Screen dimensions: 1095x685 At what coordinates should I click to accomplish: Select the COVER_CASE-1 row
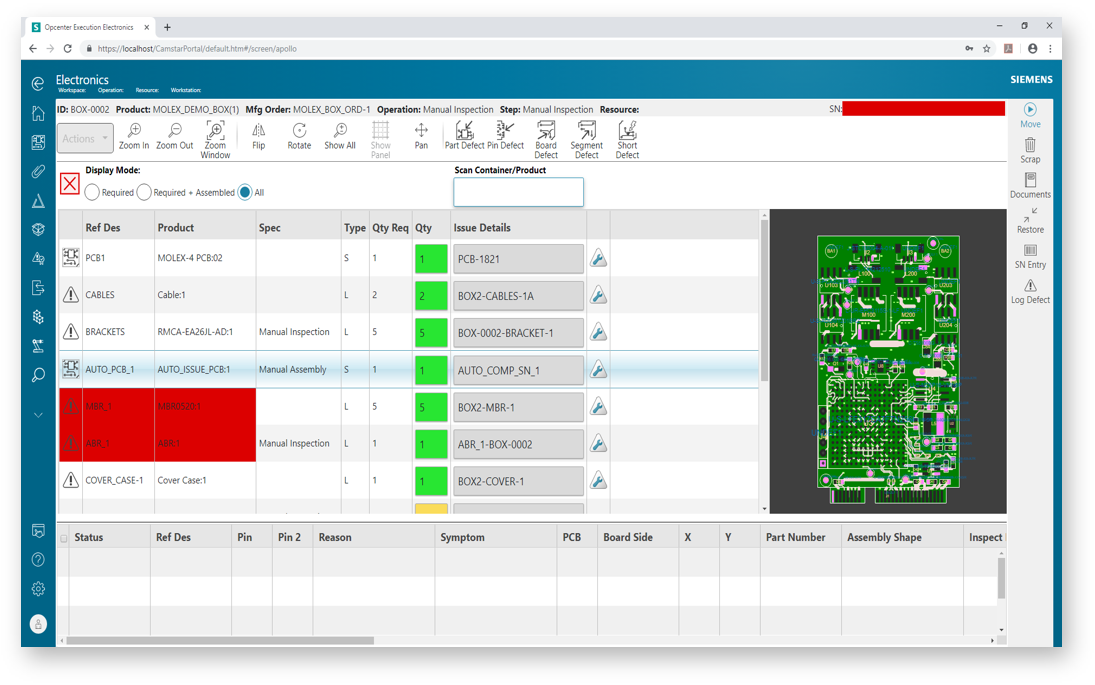click(408, 480)
